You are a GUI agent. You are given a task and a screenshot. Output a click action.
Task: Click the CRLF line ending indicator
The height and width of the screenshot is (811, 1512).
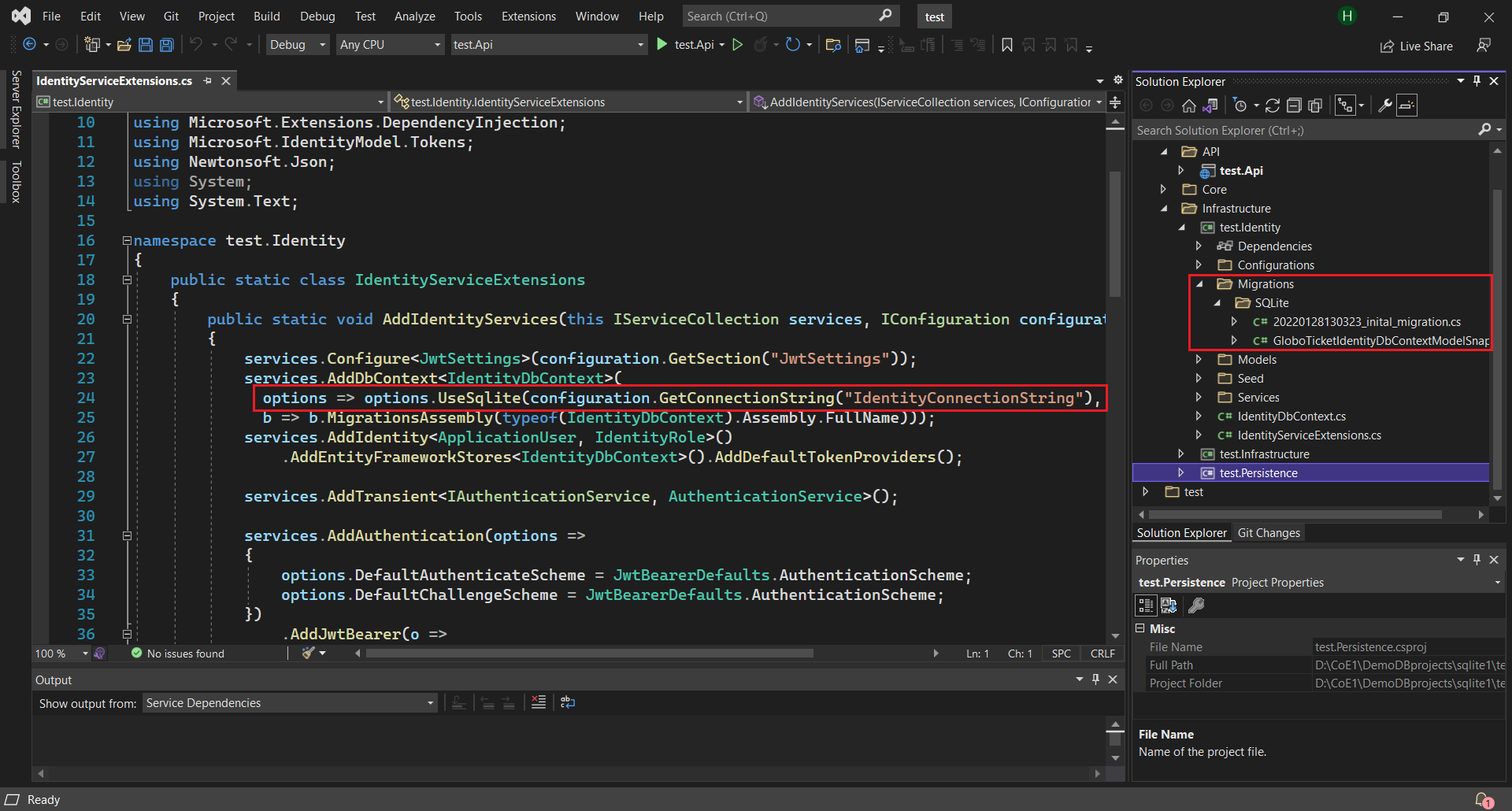tap(1102, 654)
